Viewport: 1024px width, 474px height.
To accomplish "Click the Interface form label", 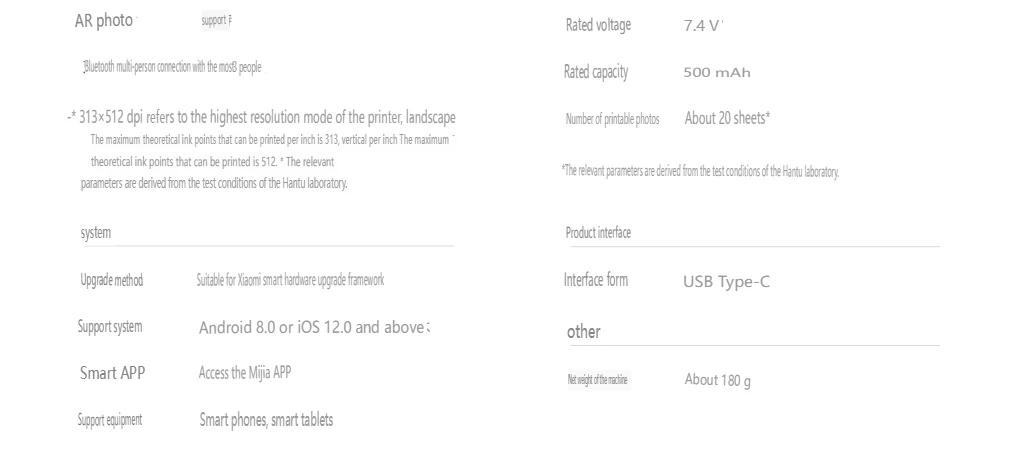I will pyautogui.click(x=596, y=280).
